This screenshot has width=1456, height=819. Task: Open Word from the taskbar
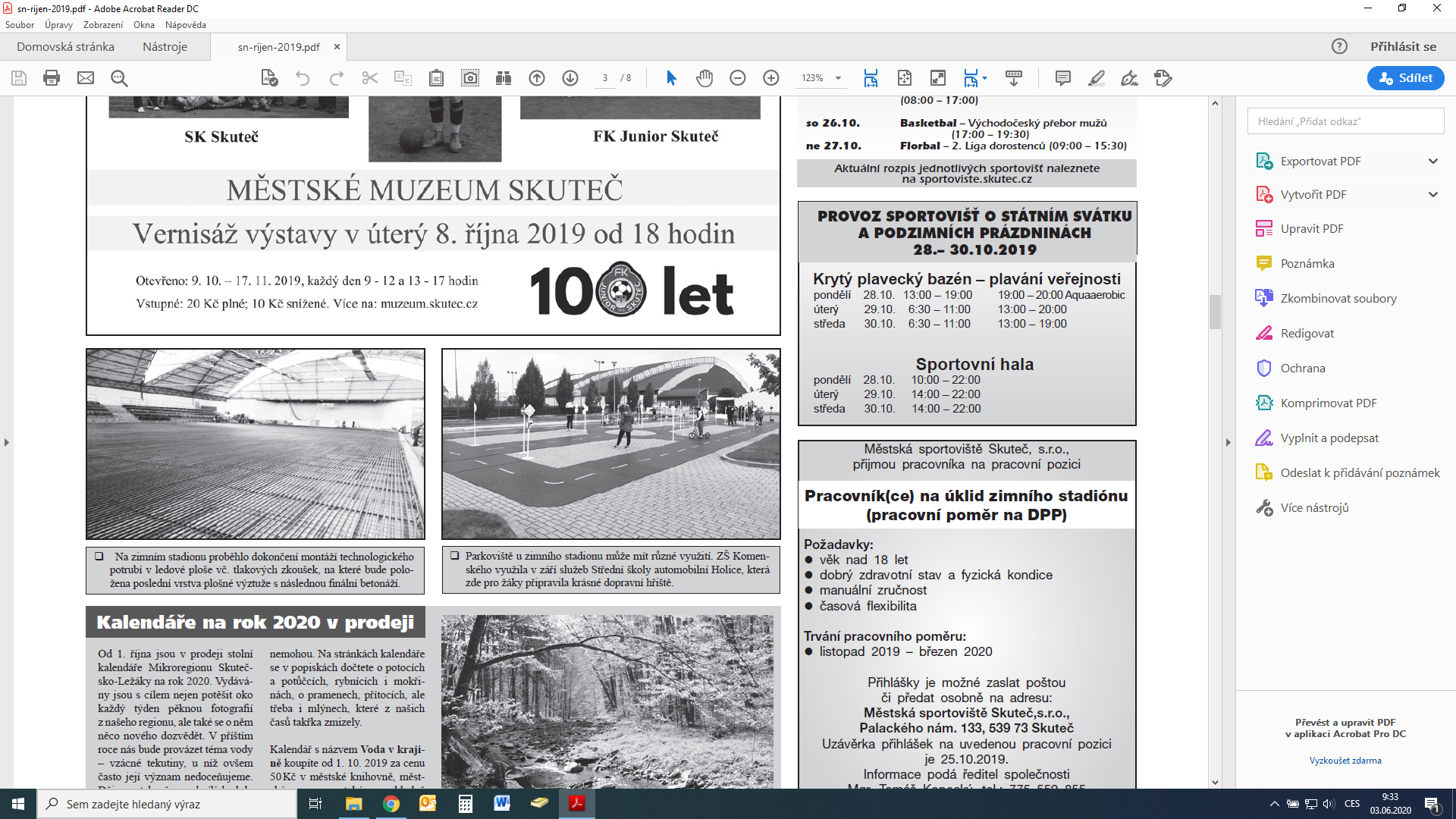[x=502, y=804]
